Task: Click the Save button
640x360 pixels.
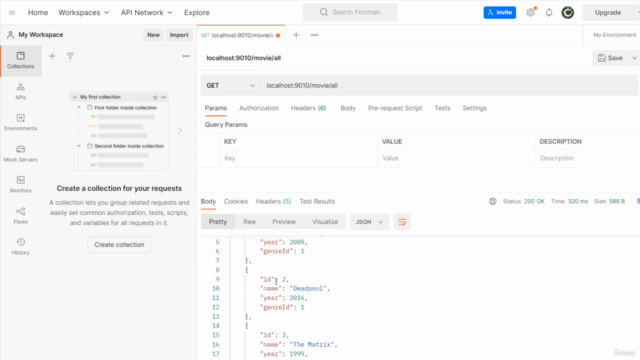Action: tap(610, 58)
